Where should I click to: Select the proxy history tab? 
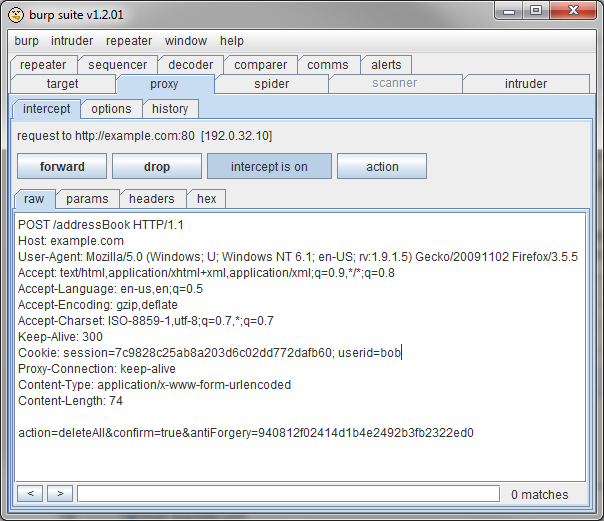(x=170, y=108)
